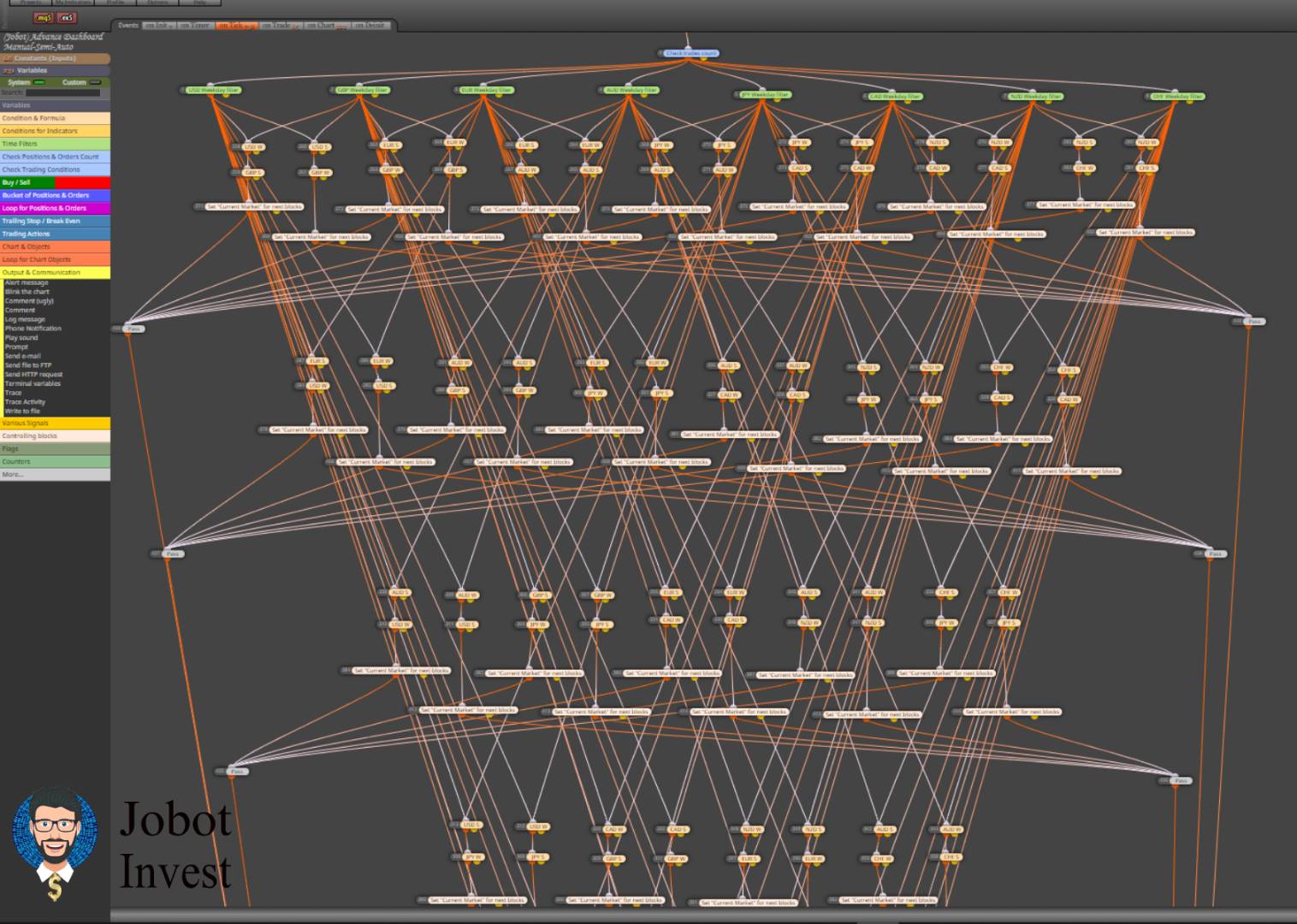Collapse the Output & Communication category
Image resolution: width=1297 pixels, height=924 pixels.
(x=55, y=272)
